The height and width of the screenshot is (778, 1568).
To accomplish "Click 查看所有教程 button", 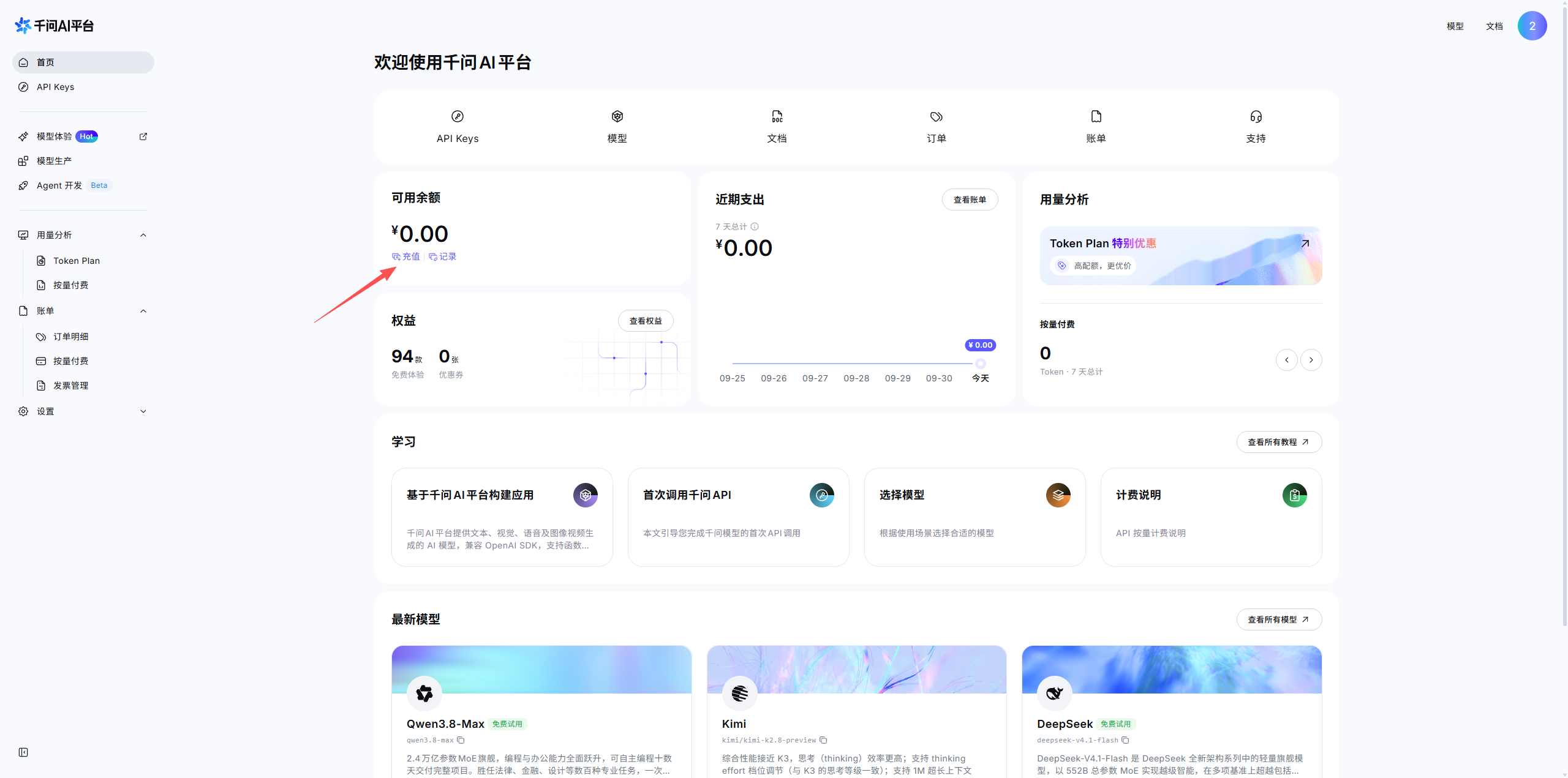I will [x=1279, y=442].
